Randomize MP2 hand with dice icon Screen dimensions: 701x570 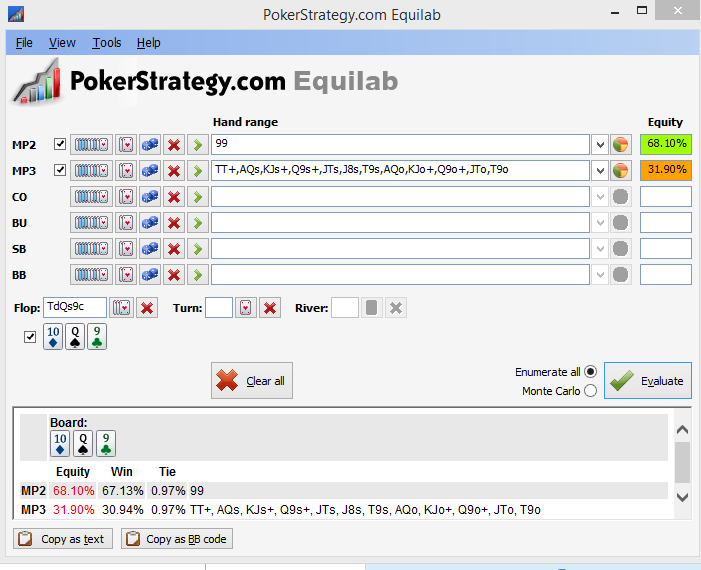pos(150,144)
